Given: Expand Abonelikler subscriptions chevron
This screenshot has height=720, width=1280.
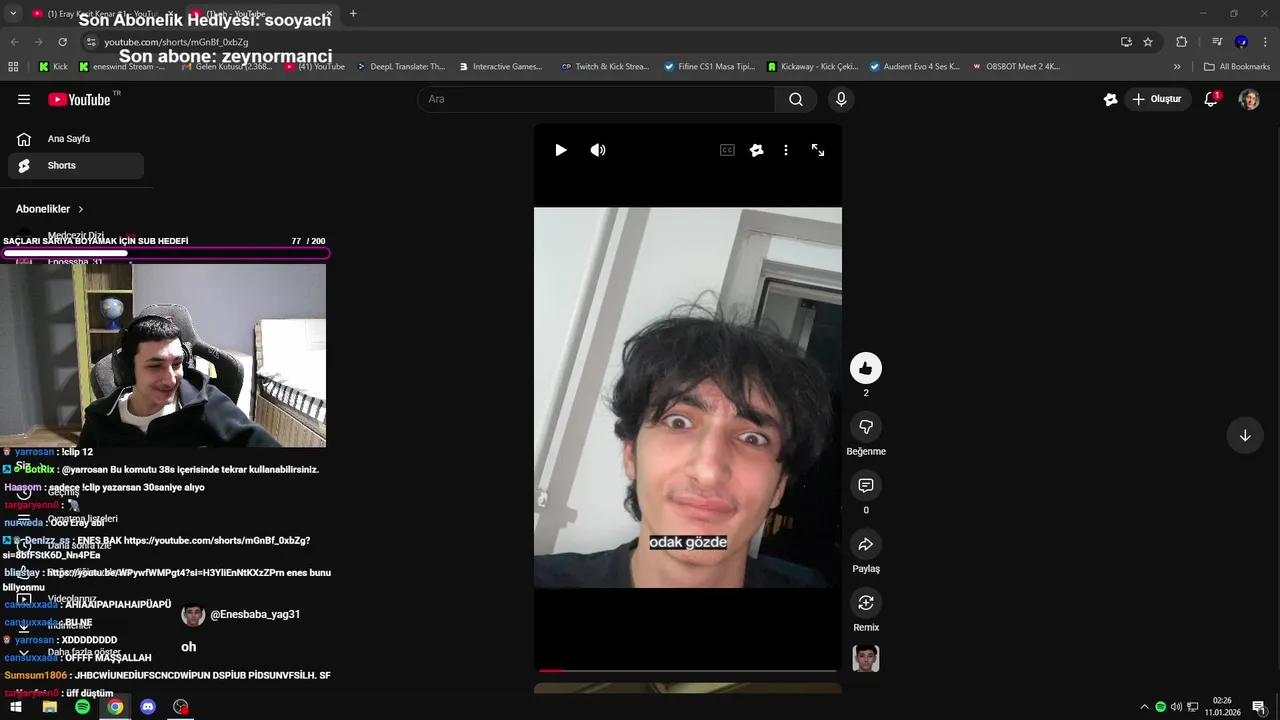Looking at the screenshot, I should [x=81, y=209].
